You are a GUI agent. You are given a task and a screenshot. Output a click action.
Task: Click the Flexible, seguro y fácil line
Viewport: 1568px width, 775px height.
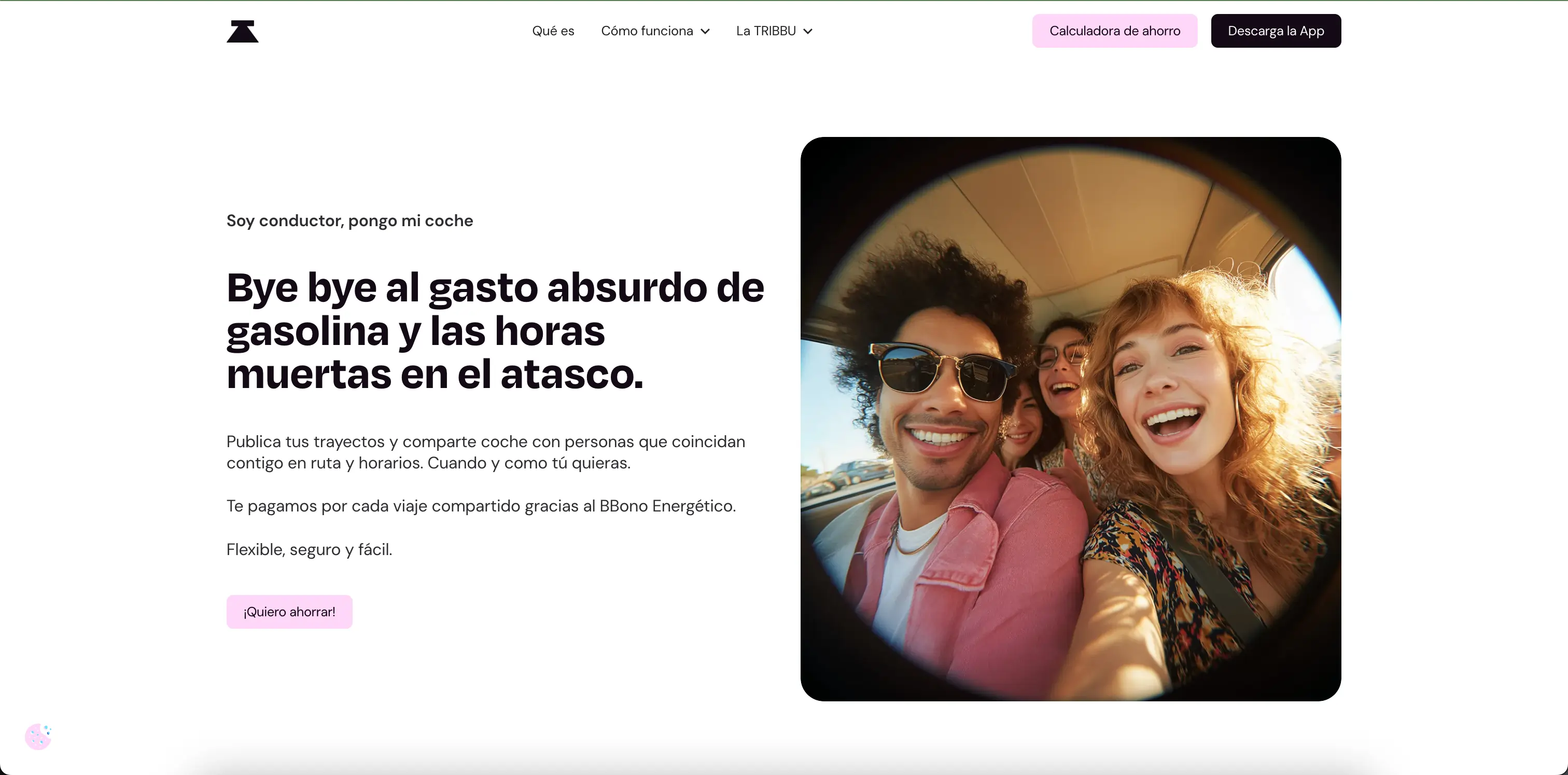[309, 549]
